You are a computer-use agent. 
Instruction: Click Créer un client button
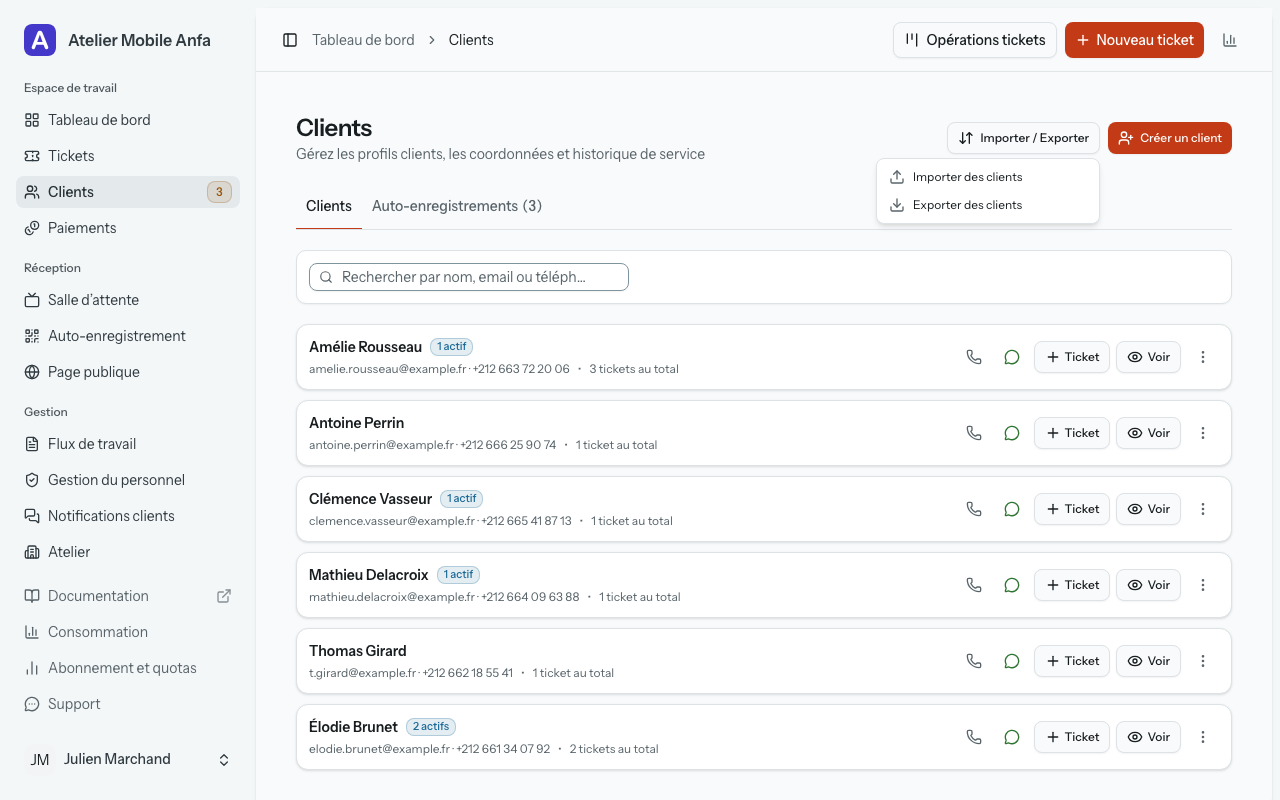pyautogui.click(x=1170, y=138)
